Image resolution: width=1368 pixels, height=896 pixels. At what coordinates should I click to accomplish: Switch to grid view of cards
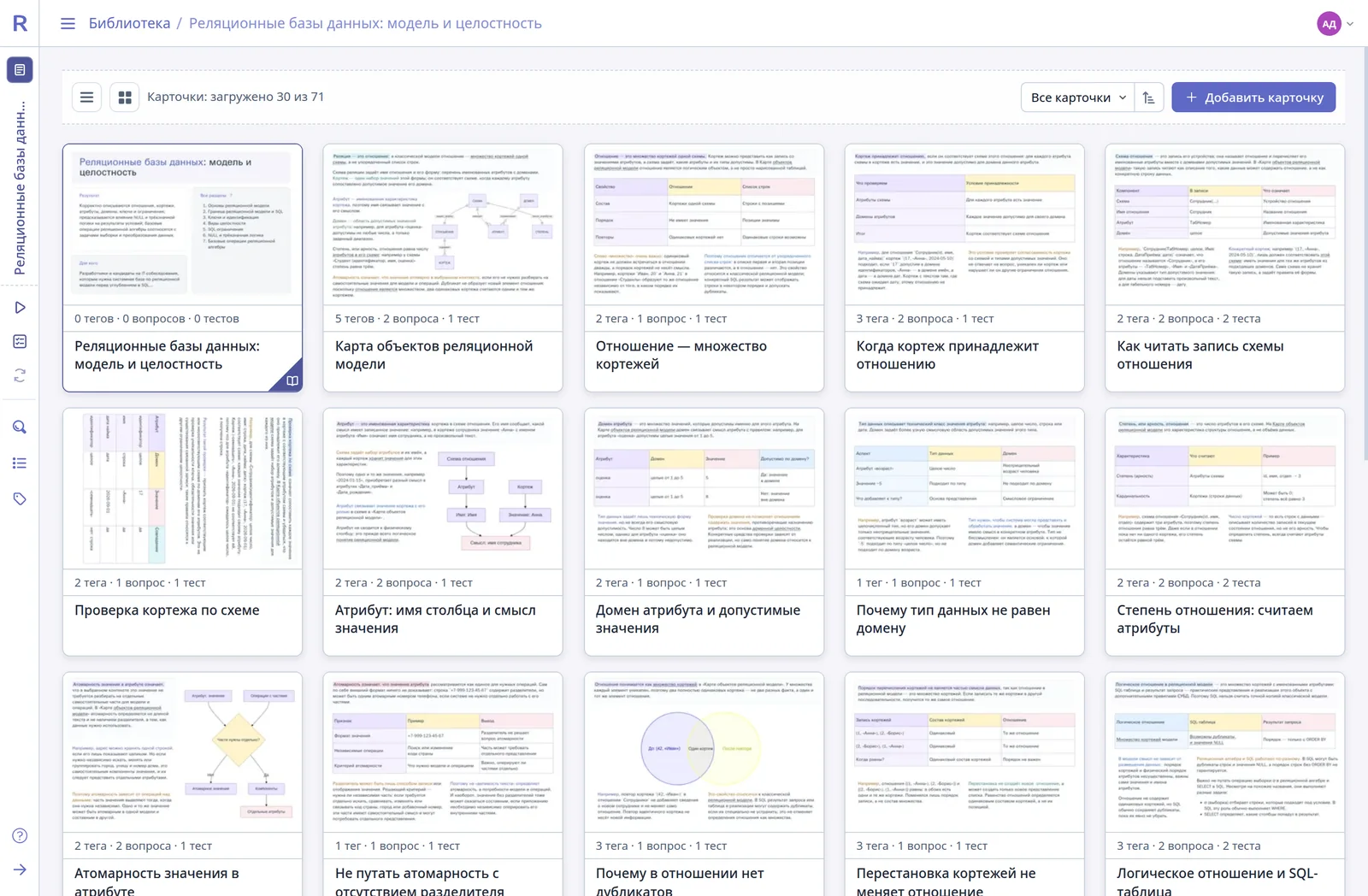tap(125, 97)
